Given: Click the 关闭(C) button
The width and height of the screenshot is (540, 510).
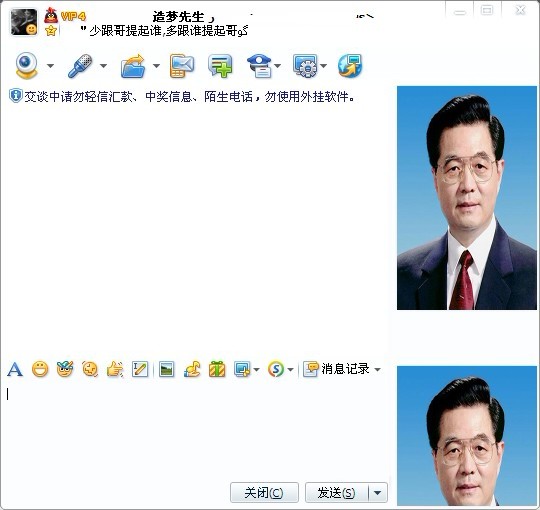Looking at the screenshot, I should tap(264, 493).
